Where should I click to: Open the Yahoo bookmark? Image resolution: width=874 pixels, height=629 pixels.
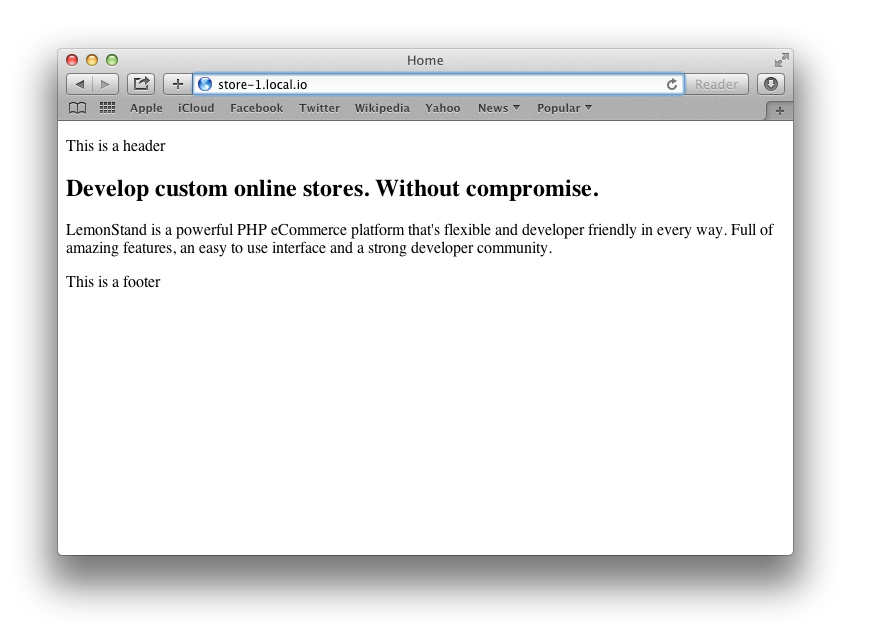click(443, 108)
